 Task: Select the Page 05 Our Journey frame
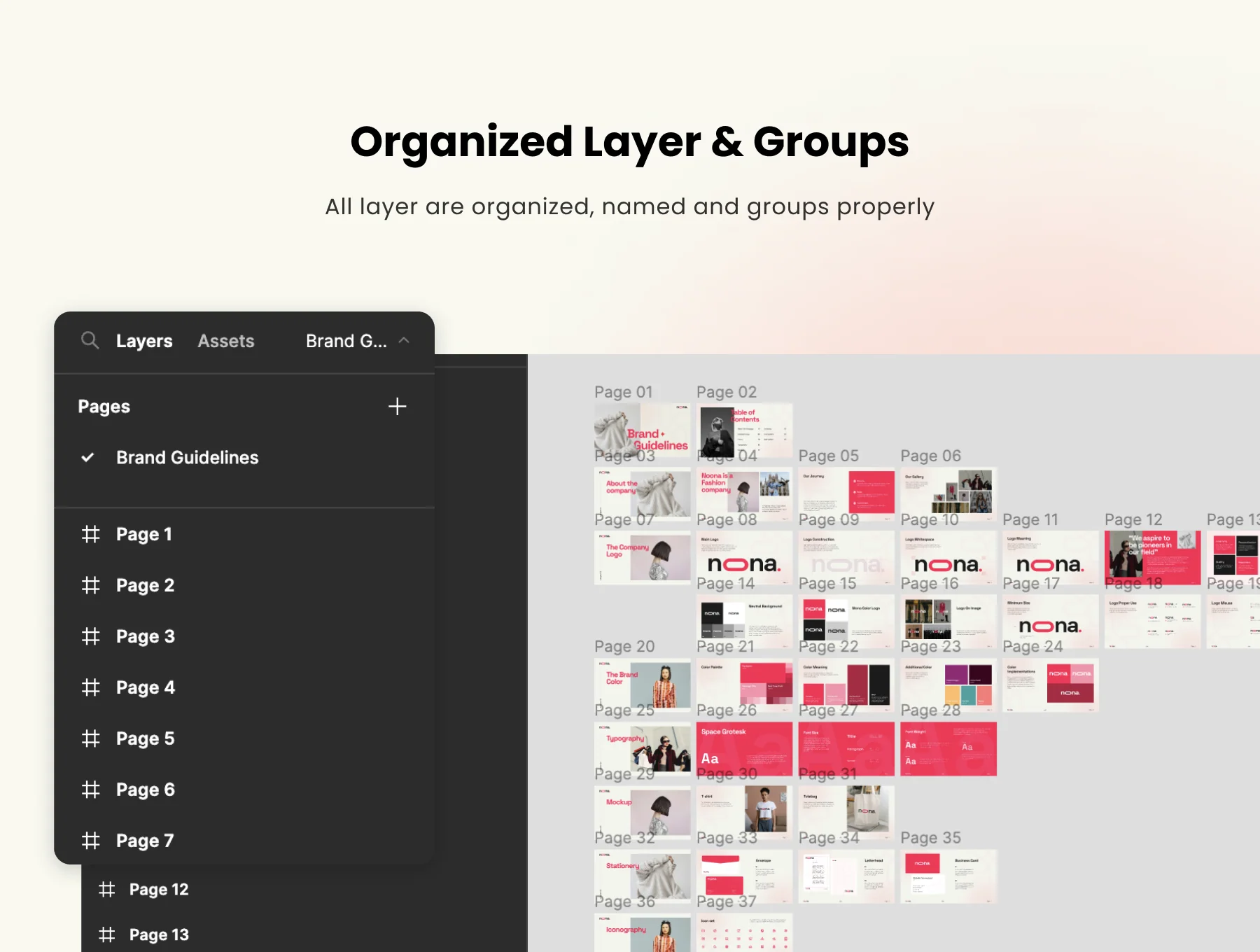click(846, 493)
